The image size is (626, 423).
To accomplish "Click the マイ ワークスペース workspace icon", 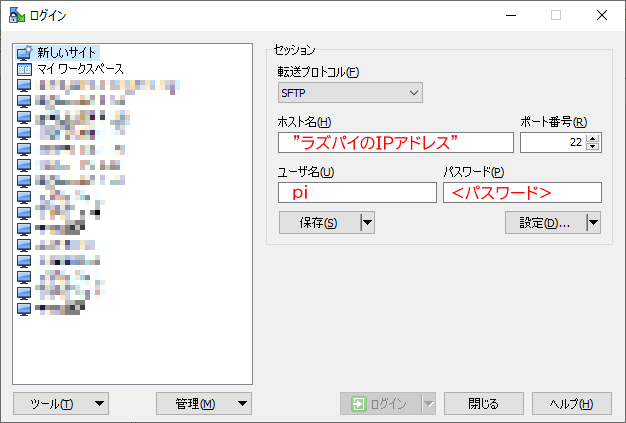I will 25,69.
